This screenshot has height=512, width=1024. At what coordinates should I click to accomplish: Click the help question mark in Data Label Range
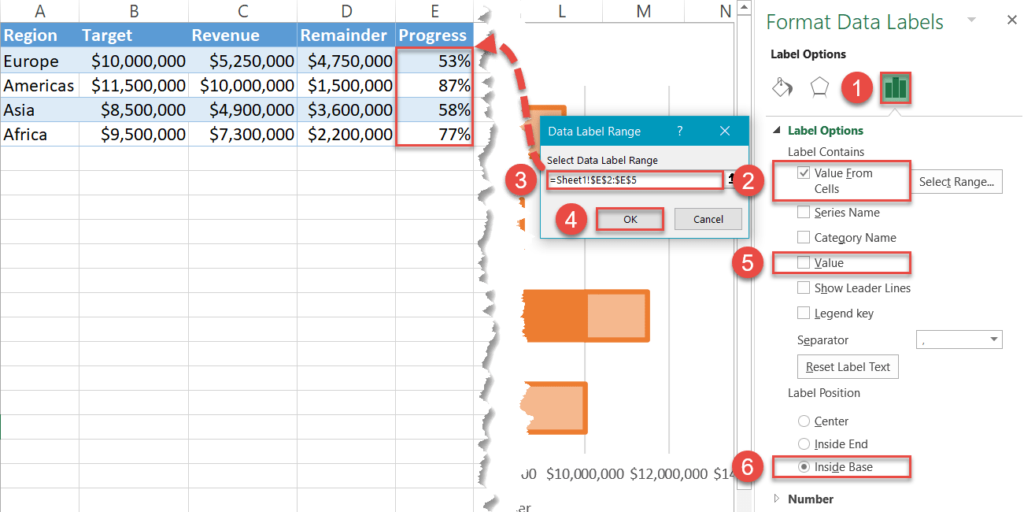pyautogui.click(x=680, y=131)
